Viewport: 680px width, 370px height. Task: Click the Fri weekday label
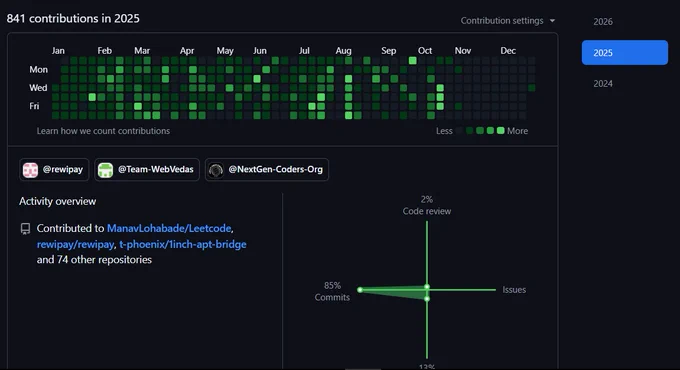(x=34, y=106)
